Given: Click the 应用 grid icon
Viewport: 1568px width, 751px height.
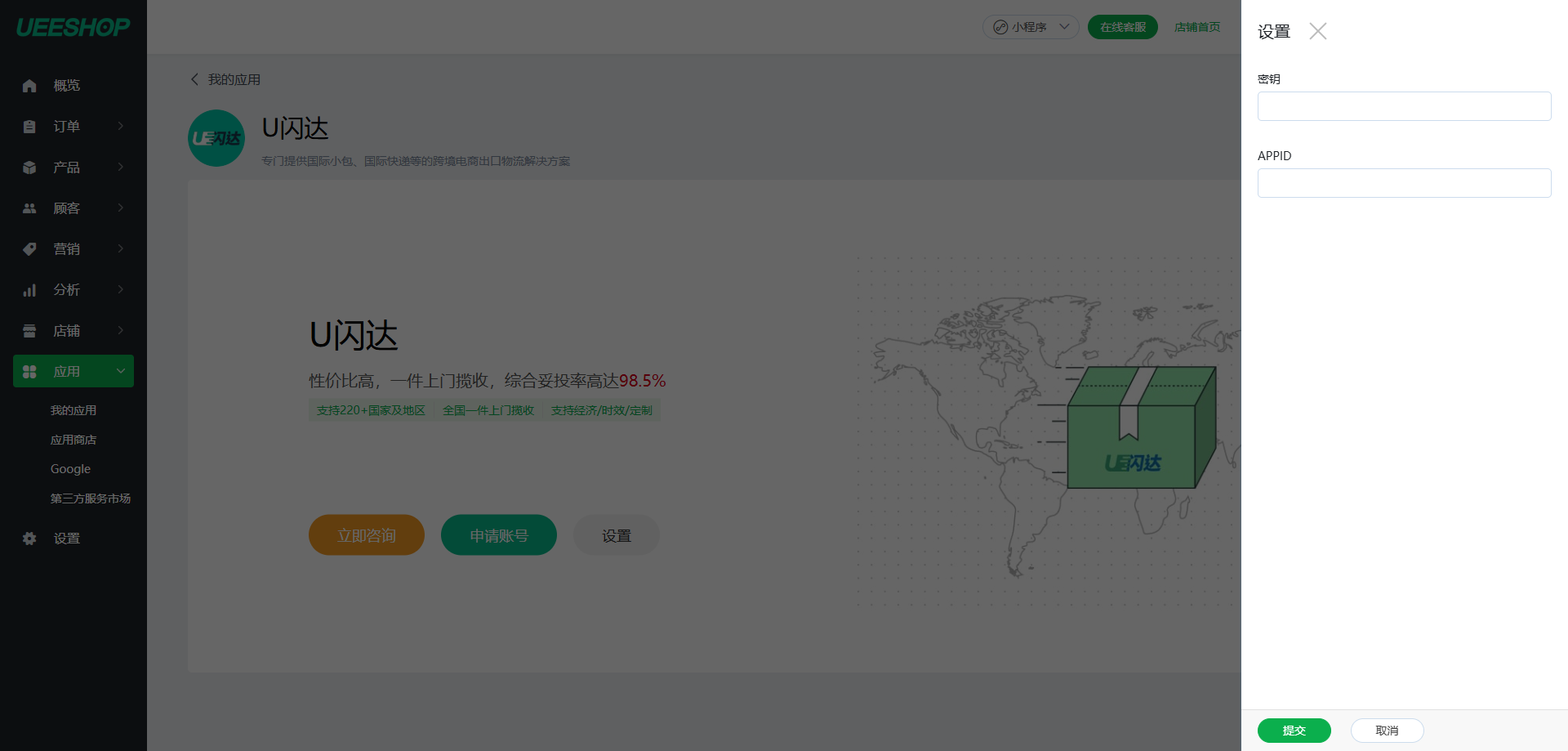Looking at the screenshot, I should coord(29,372).
